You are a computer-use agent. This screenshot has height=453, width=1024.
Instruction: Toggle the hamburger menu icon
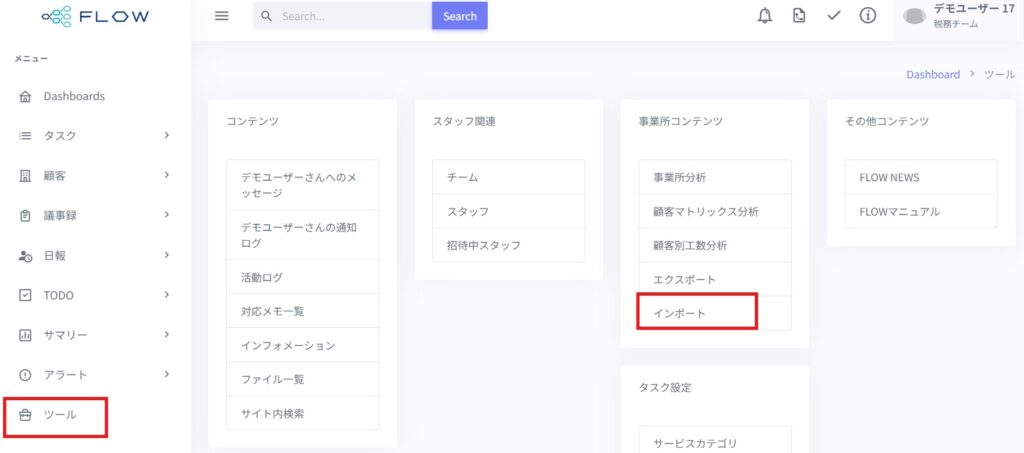pos(222,16)
